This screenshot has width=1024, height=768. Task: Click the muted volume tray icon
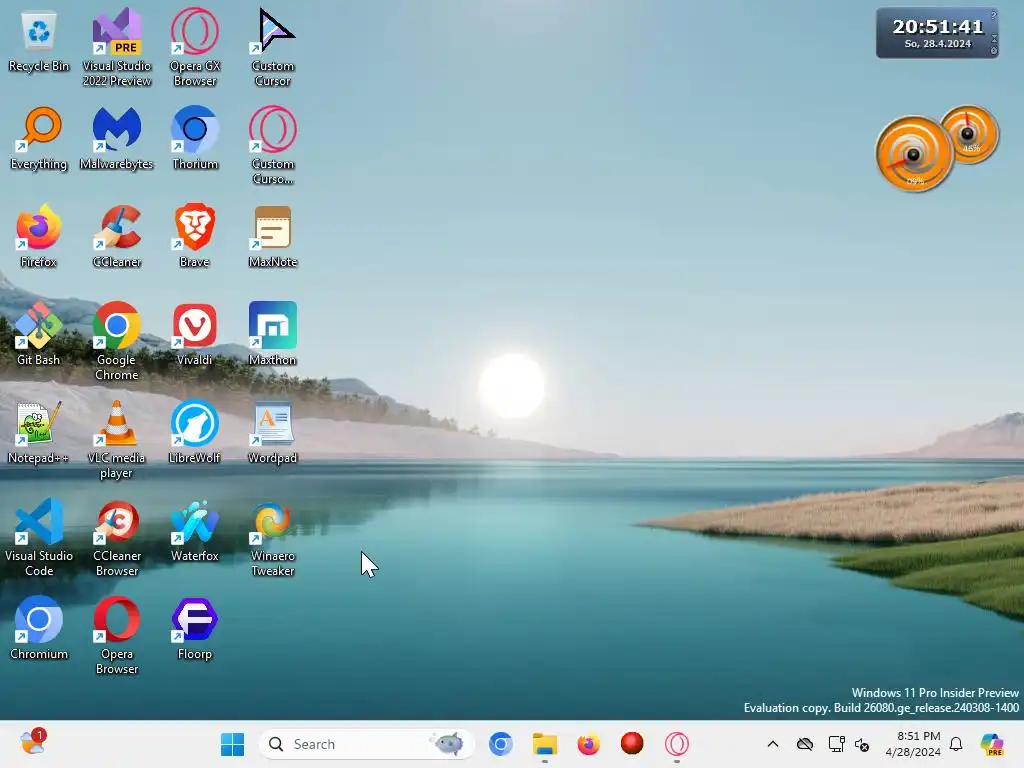pos(862,744)
